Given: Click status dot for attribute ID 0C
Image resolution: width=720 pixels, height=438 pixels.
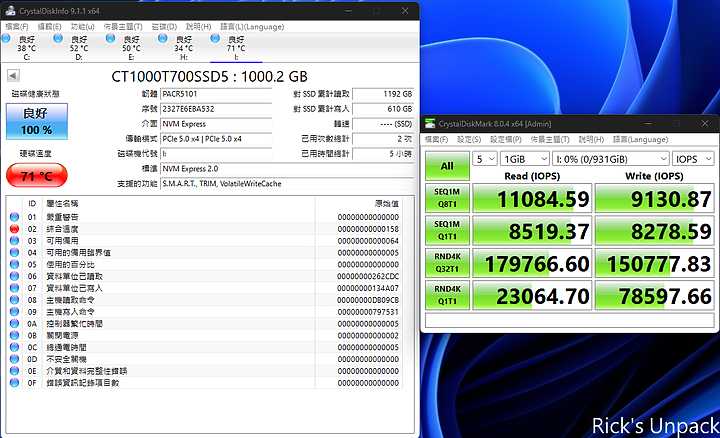Looking at the screenshot, I should click(x=14, y=347).
